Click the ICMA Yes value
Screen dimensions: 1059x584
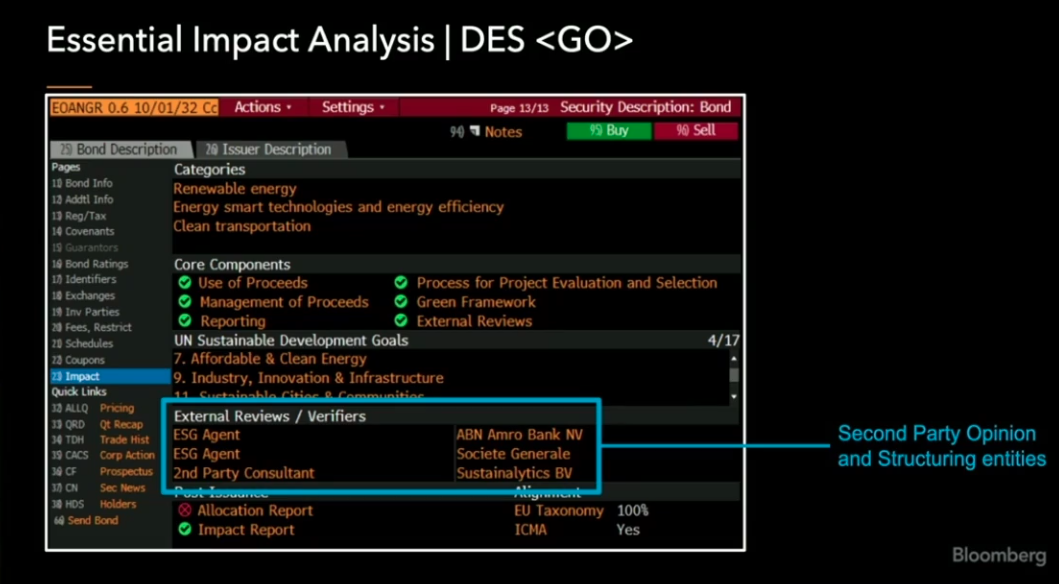pyautogui.click(x=627, y=530)
